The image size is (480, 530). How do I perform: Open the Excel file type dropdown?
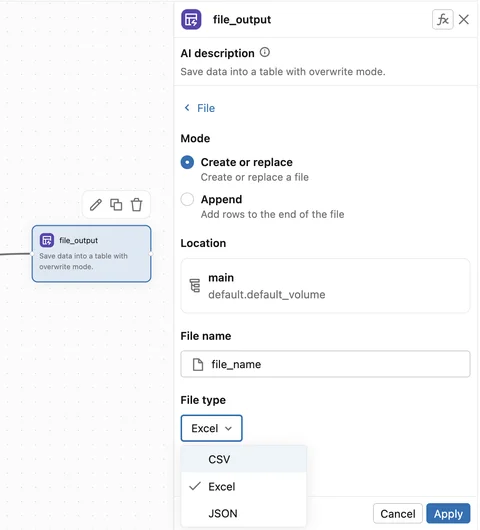tap(212, 428)
